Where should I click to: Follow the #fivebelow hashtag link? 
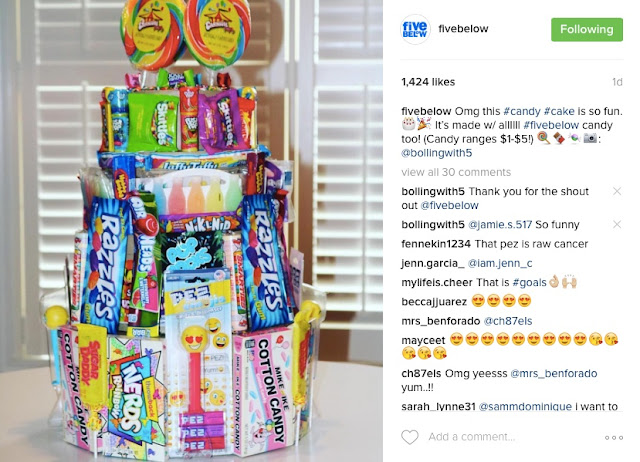tap(551, 125)
